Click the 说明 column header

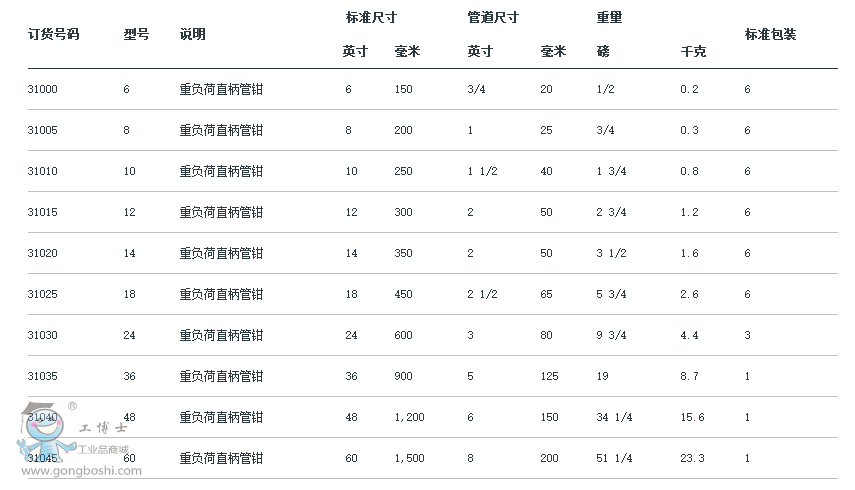pyautogui.click(x=192, y=34)
